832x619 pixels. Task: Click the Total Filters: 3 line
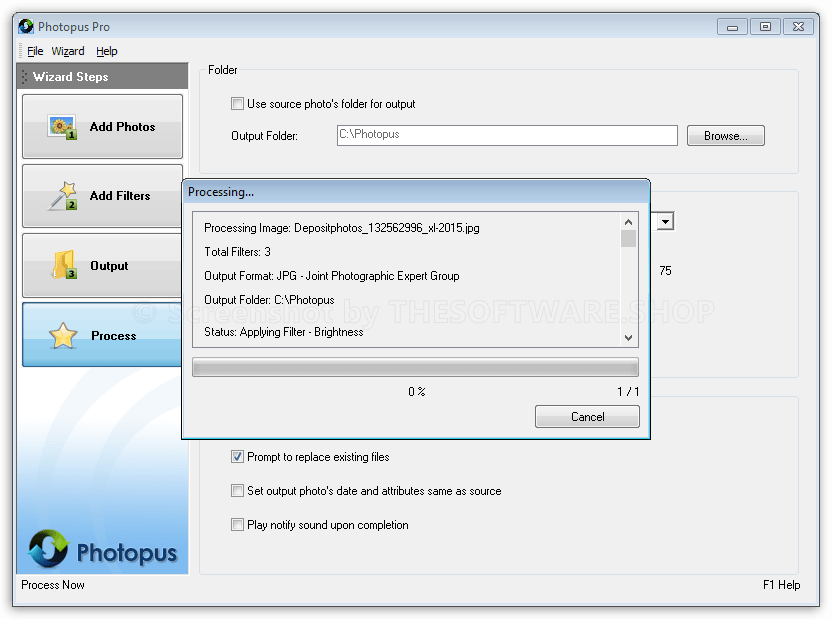pyautogui.click(x=237, y=252)
